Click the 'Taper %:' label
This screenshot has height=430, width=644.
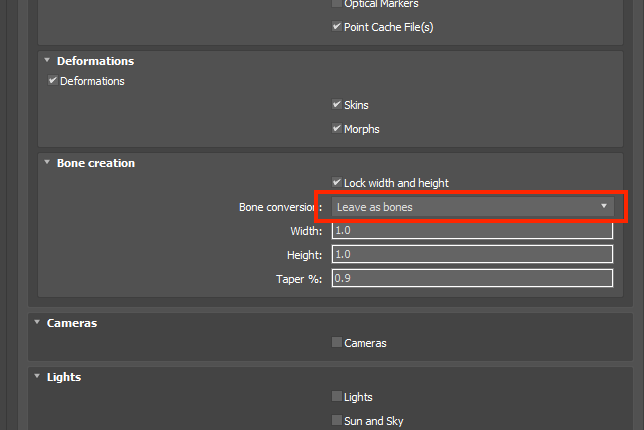[x=299, y=279]
